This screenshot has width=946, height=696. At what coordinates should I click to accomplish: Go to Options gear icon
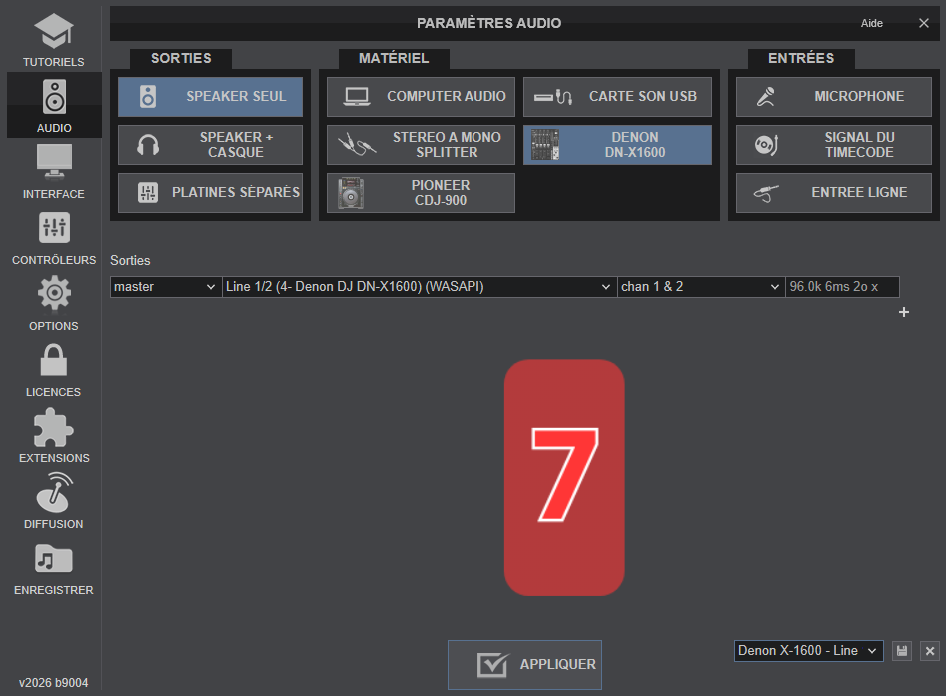[x=53, y=303]
